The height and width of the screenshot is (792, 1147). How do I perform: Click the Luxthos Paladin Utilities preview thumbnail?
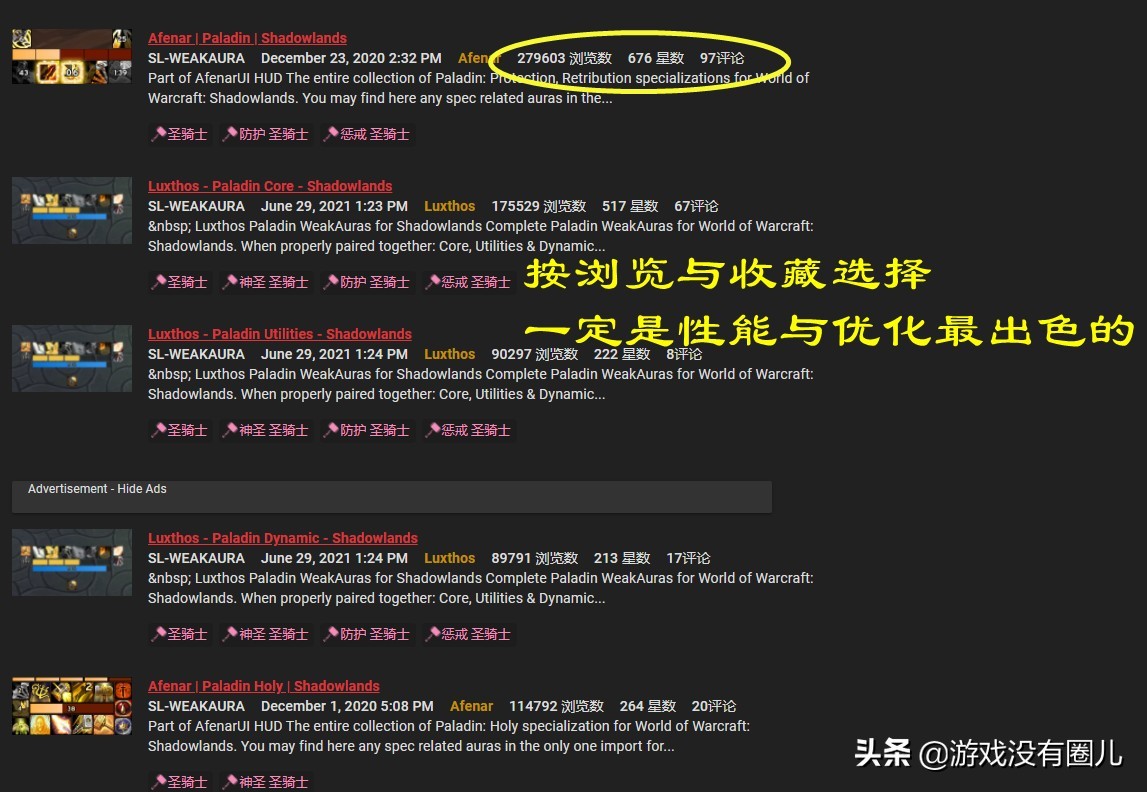[72, 358]
